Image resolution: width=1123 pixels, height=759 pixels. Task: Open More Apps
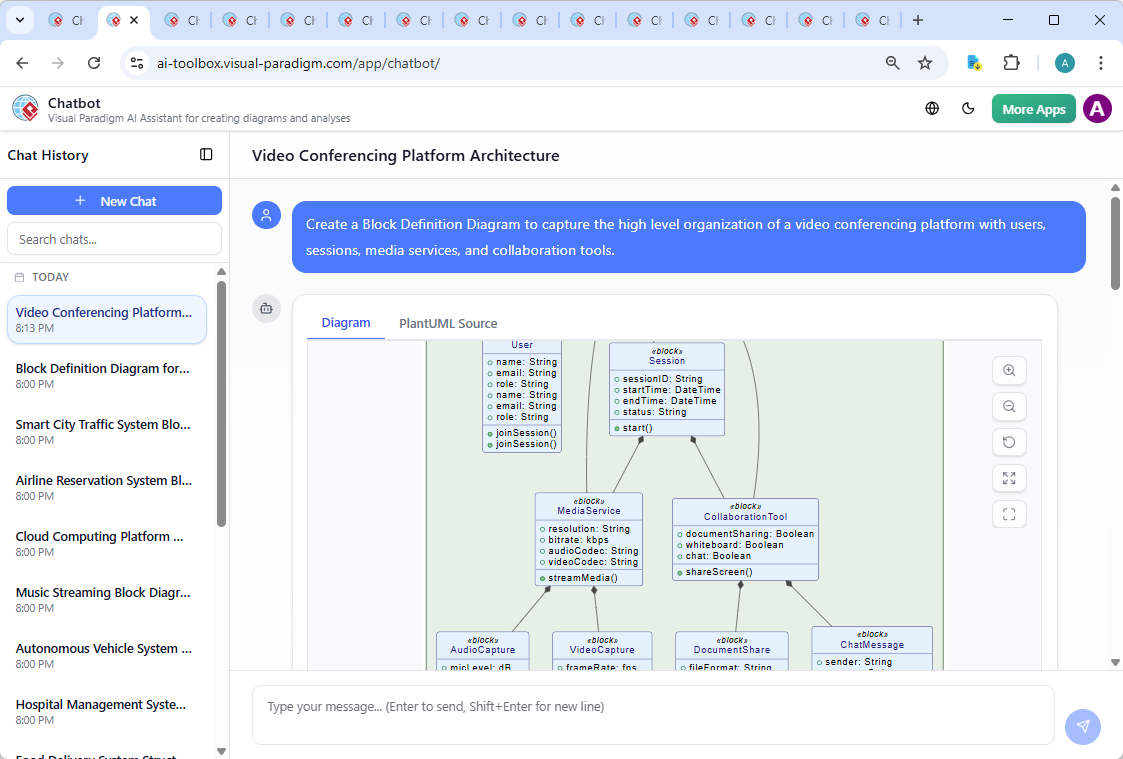coord(1033,108)
